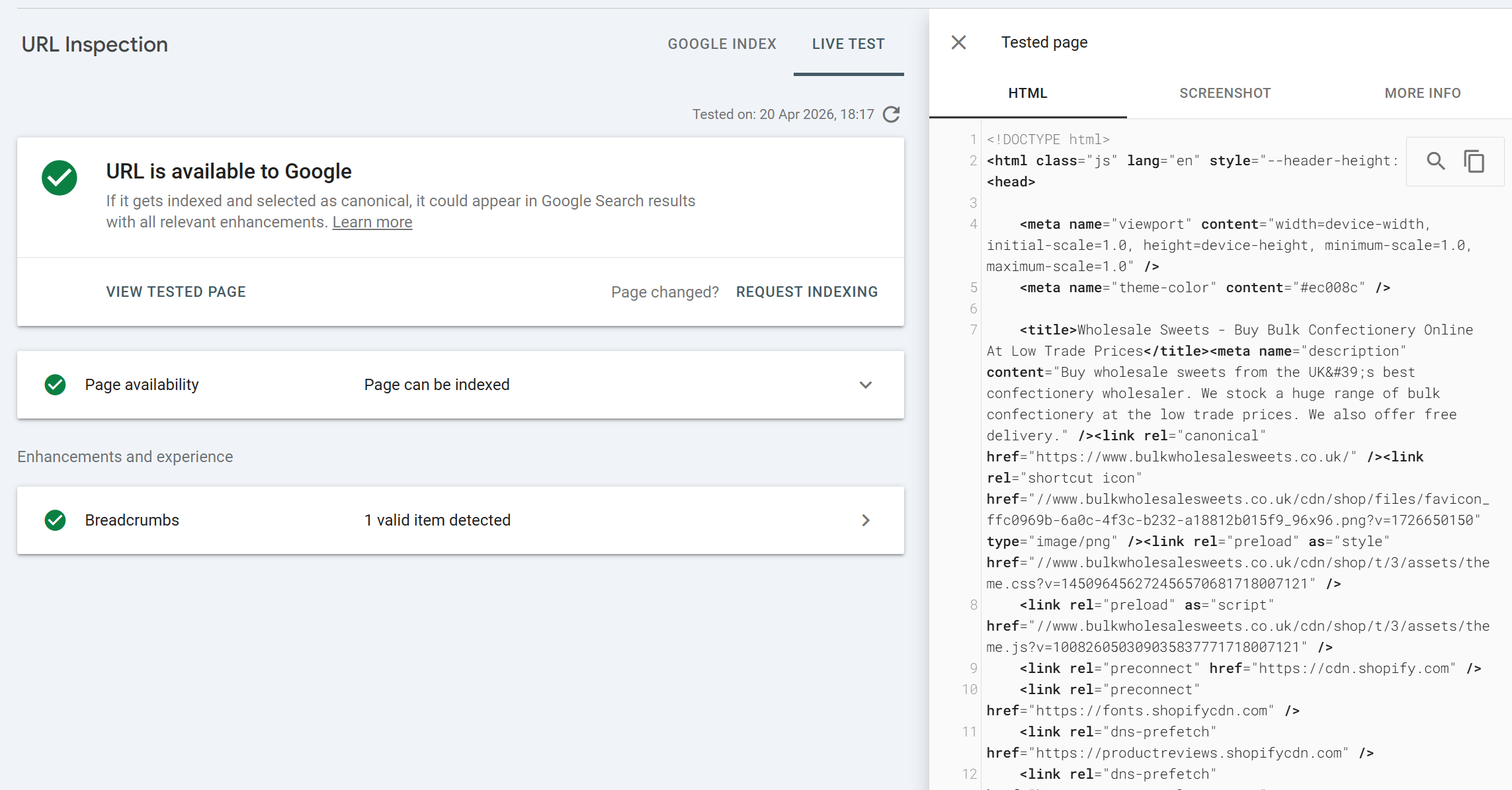Open the Screenshot tab
Viewport: 1512px width, 790px height.
coord(1225,93)
